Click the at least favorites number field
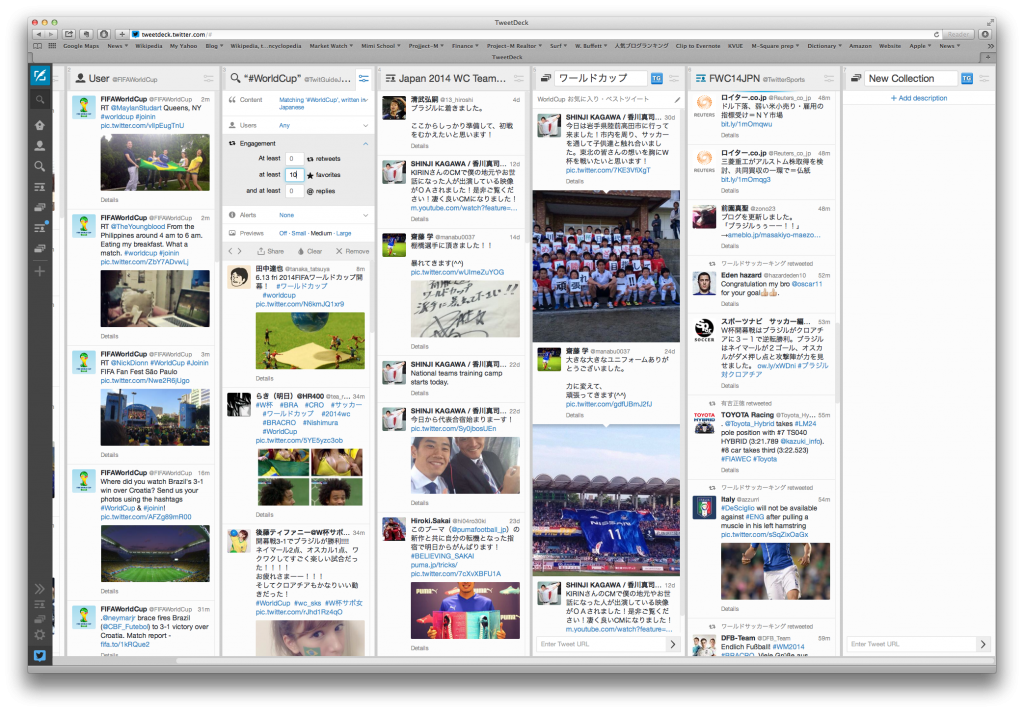1024x712 pixels. [x=294, y=175]
